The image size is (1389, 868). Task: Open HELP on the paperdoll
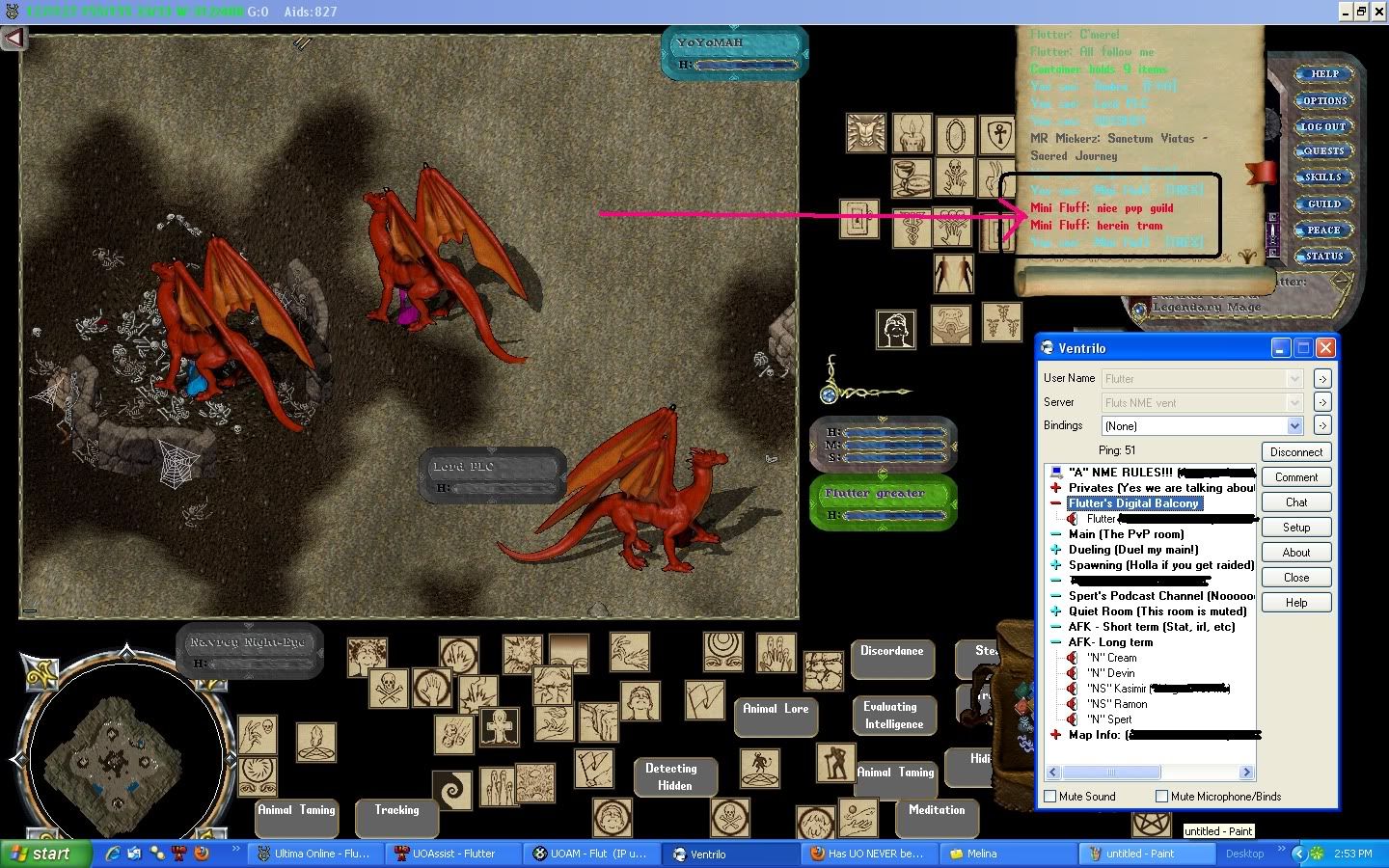pos(1323,73)
